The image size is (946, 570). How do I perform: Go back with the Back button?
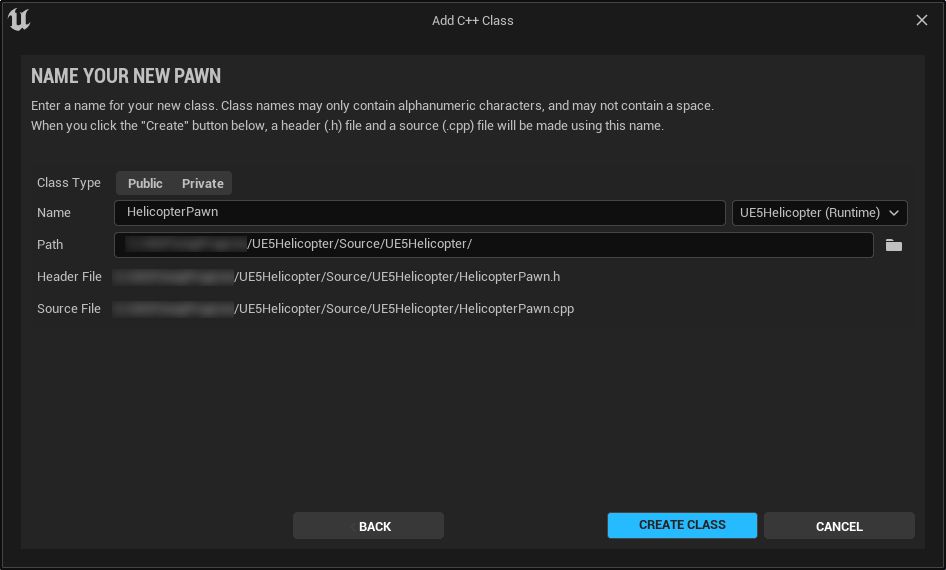[368, 526]
